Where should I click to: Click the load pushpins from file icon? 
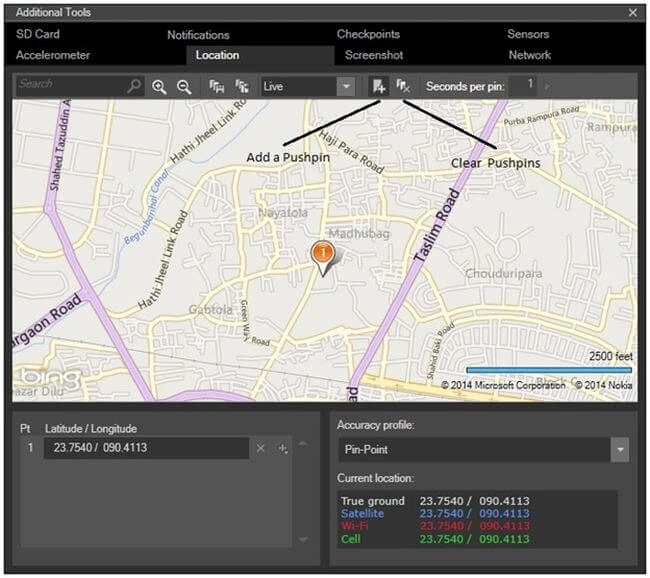click(x=242, y=86)
